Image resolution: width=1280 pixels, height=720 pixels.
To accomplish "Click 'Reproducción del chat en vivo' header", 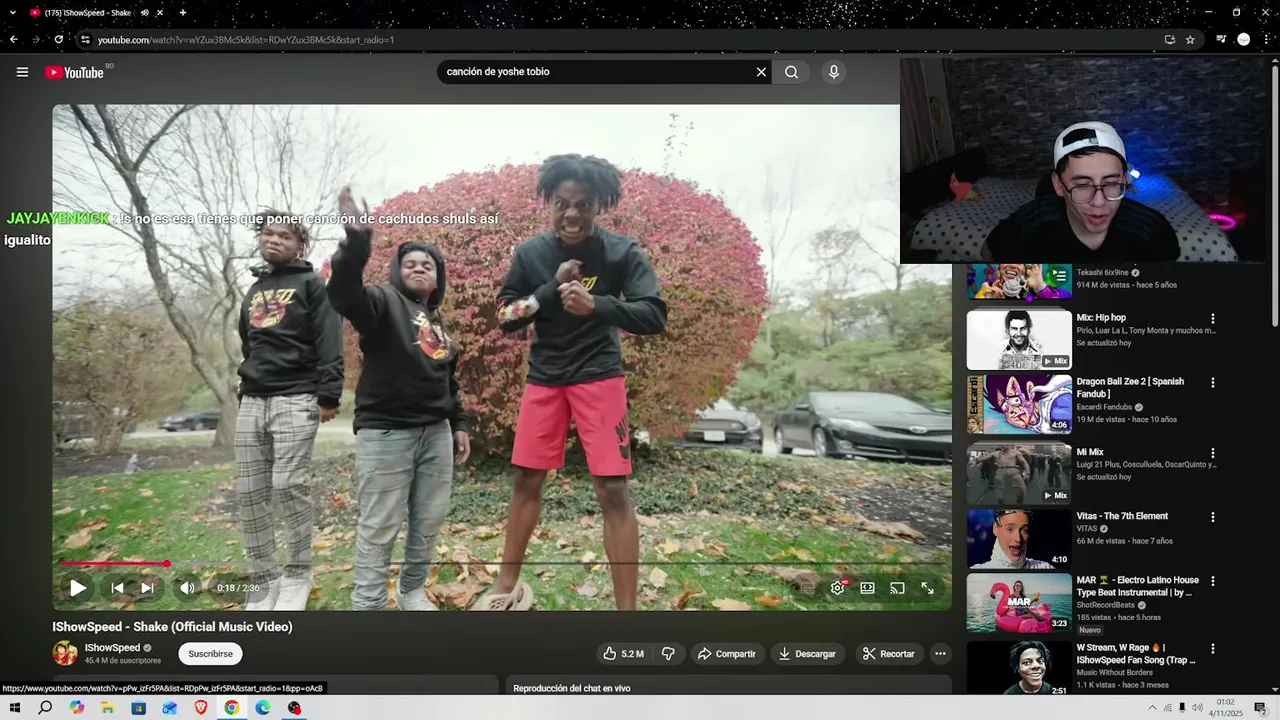I will point(572,688).
